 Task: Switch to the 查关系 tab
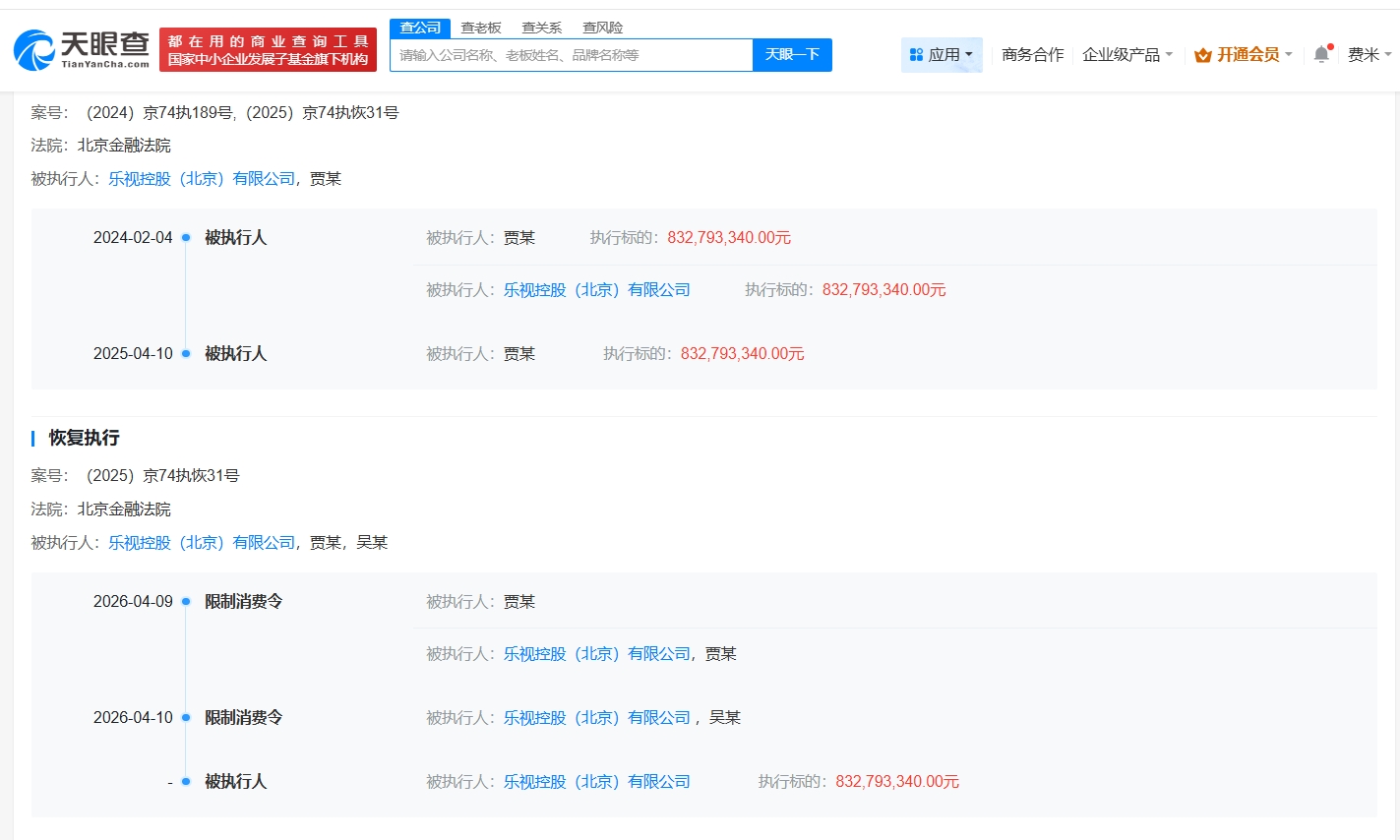(542, 28)
